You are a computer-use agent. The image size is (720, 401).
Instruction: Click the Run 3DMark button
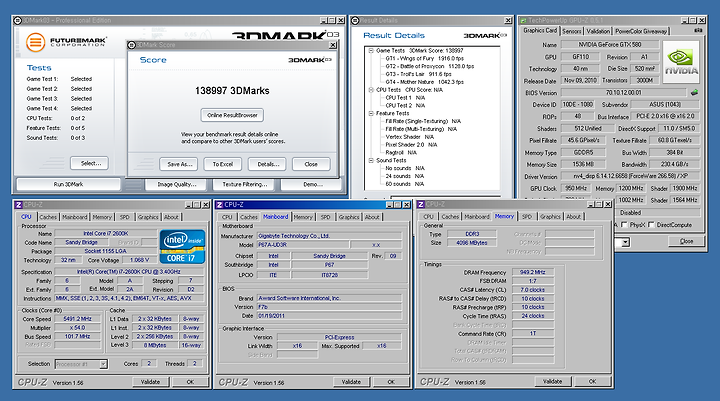68,184
